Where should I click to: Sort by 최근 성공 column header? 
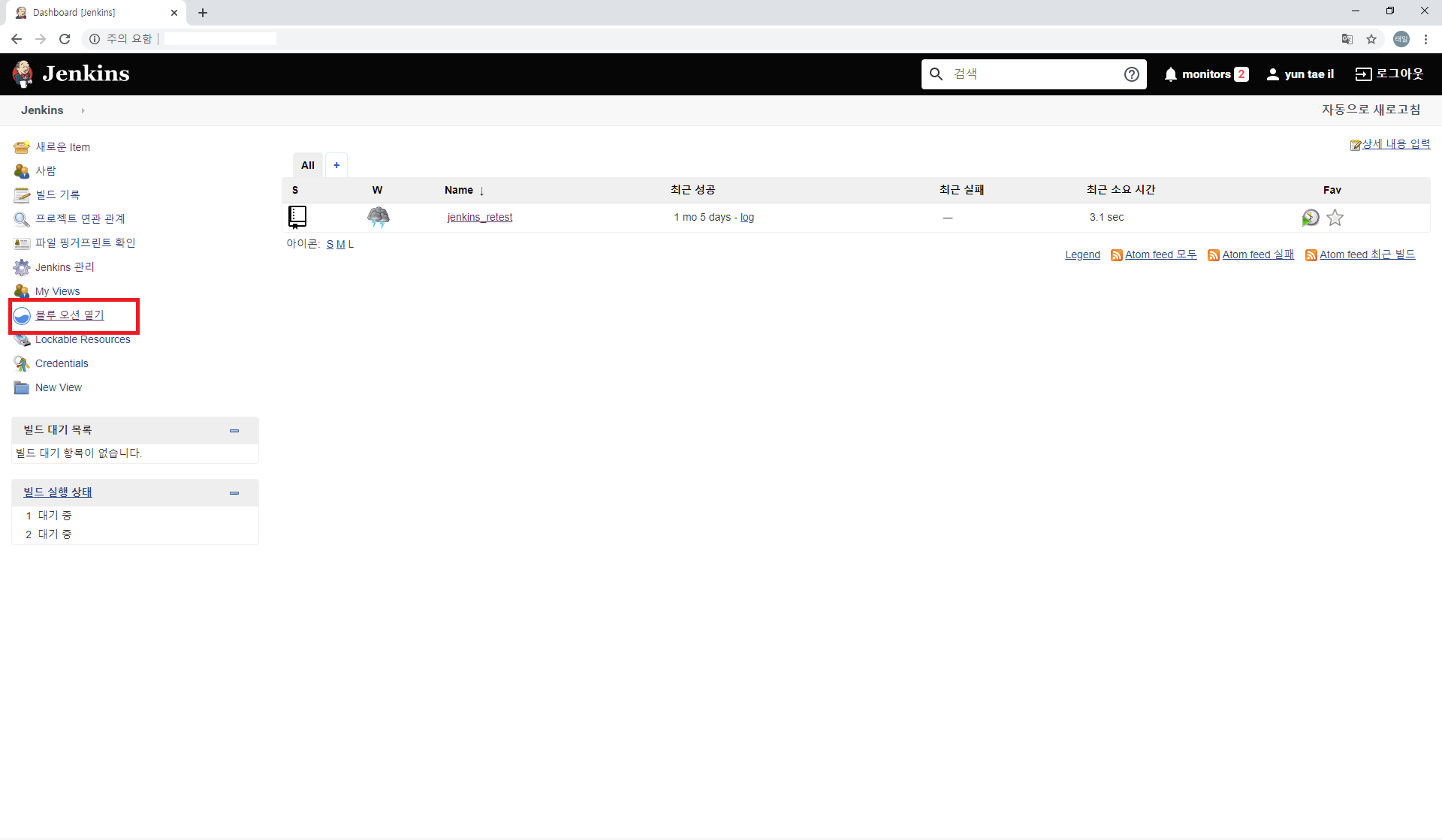(692, 190)
